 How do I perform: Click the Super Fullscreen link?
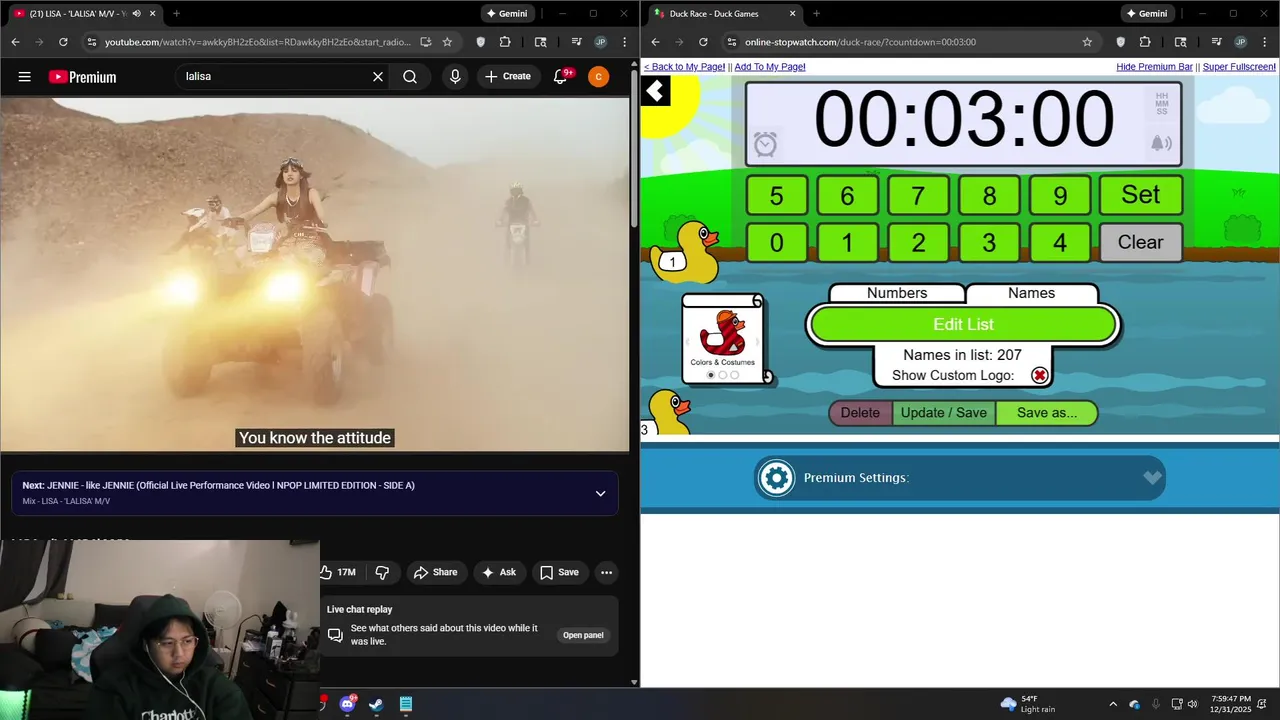[1240, 67]
